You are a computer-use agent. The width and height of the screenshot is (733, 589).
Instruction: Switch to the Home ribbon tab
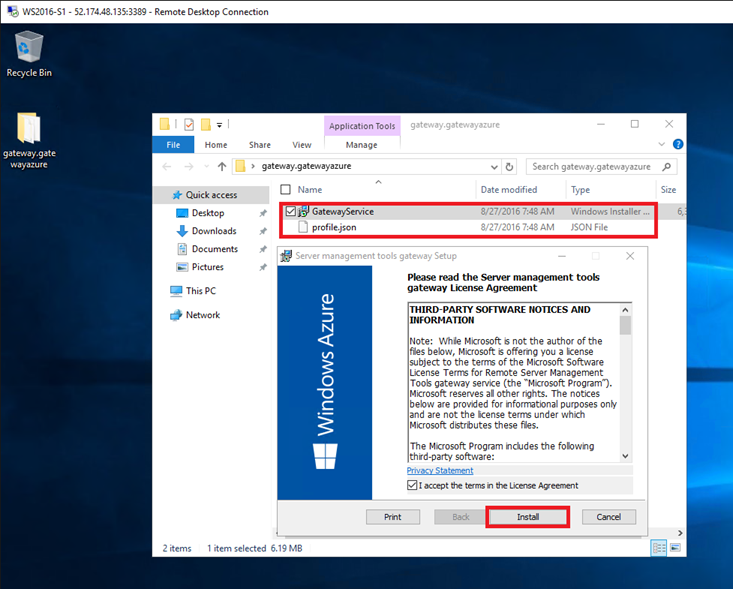tap(216, 145)
